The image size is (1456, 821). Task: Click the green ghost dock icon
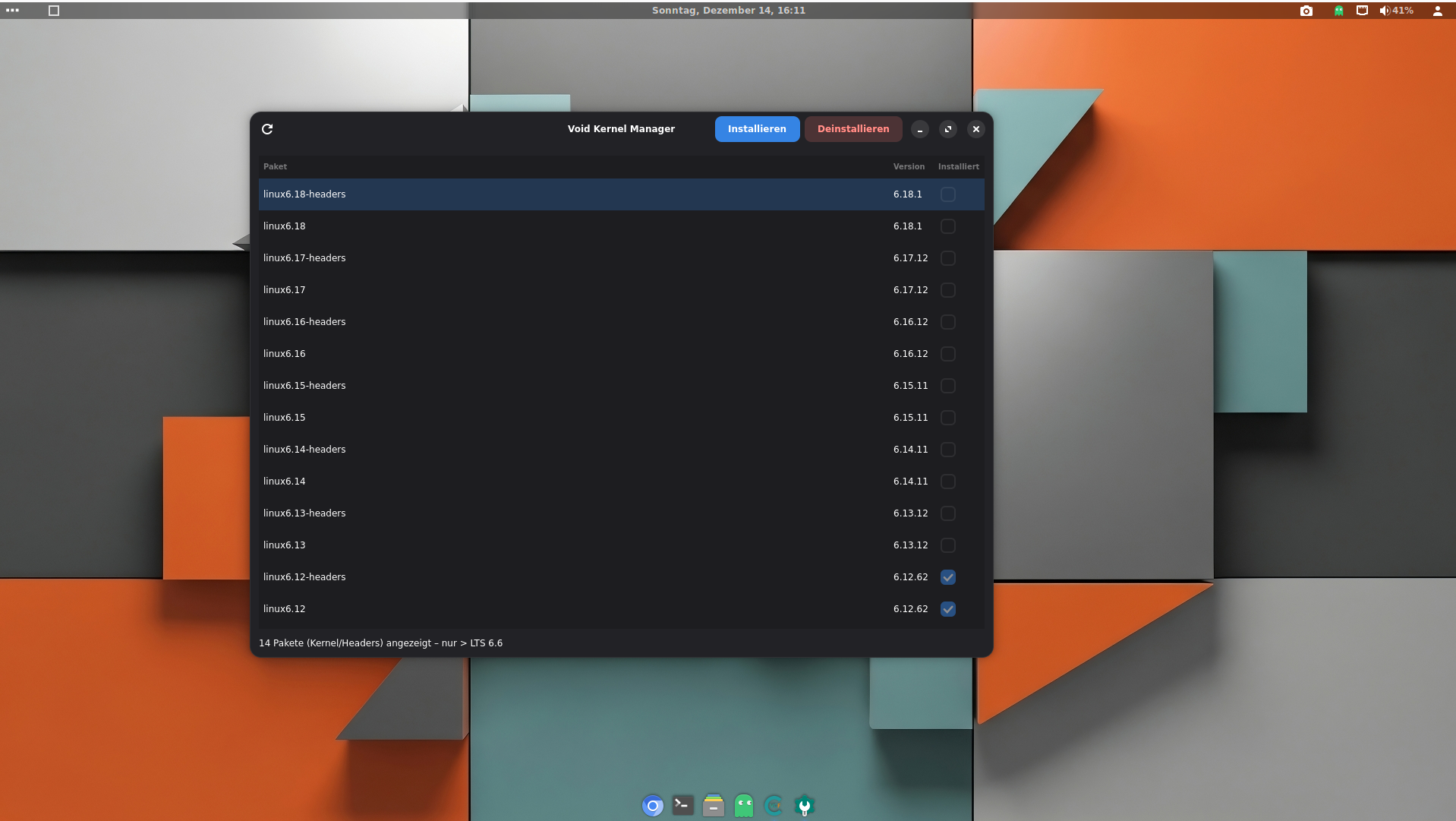[743, 805]
